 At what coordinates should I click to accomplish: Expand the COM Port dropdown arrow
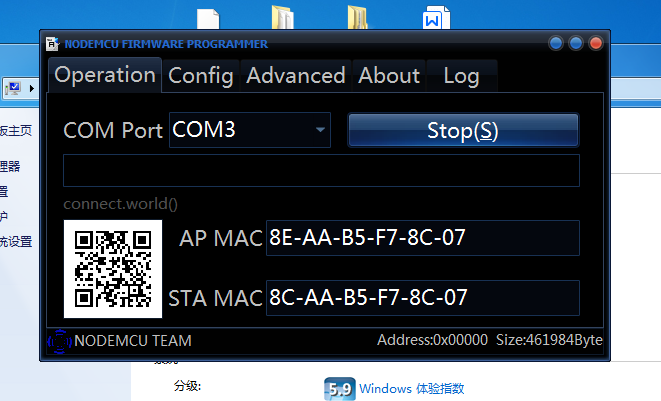320,130
